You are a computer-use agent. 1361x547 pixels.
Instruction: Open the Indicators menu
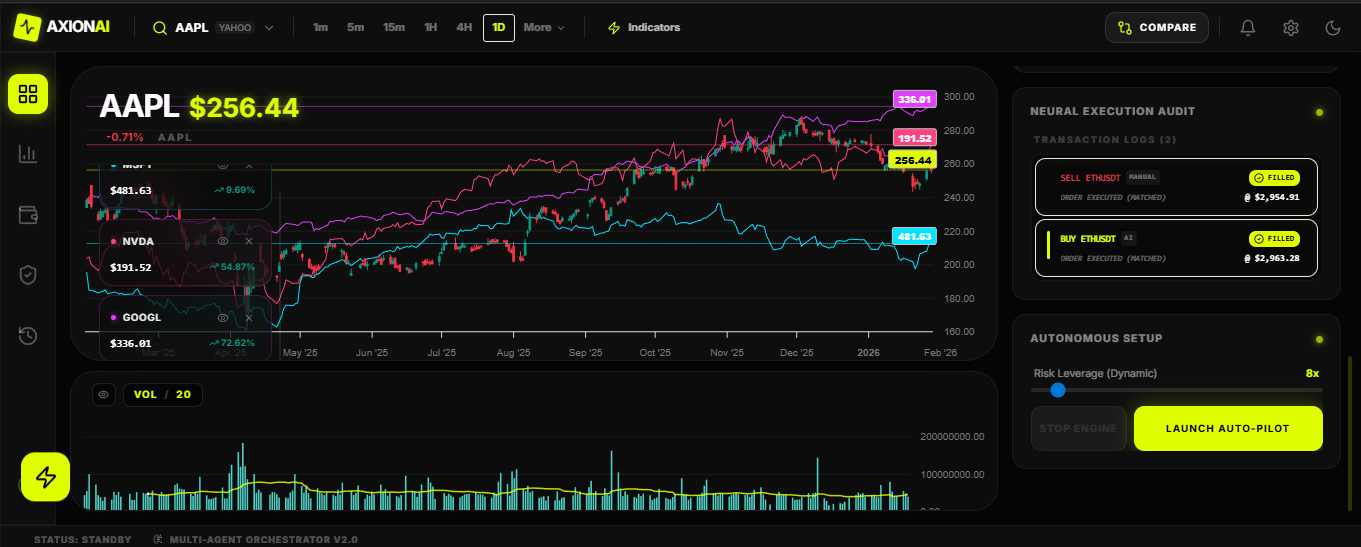(644, 28)
